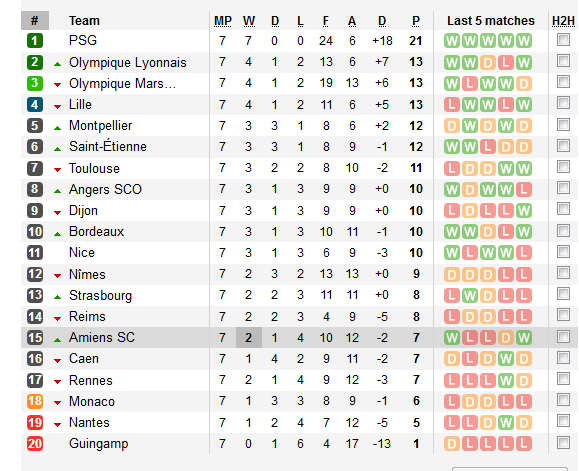Screen dimensions: 579x471
Task: Sort table by the W column header
Action: (249, 21)
